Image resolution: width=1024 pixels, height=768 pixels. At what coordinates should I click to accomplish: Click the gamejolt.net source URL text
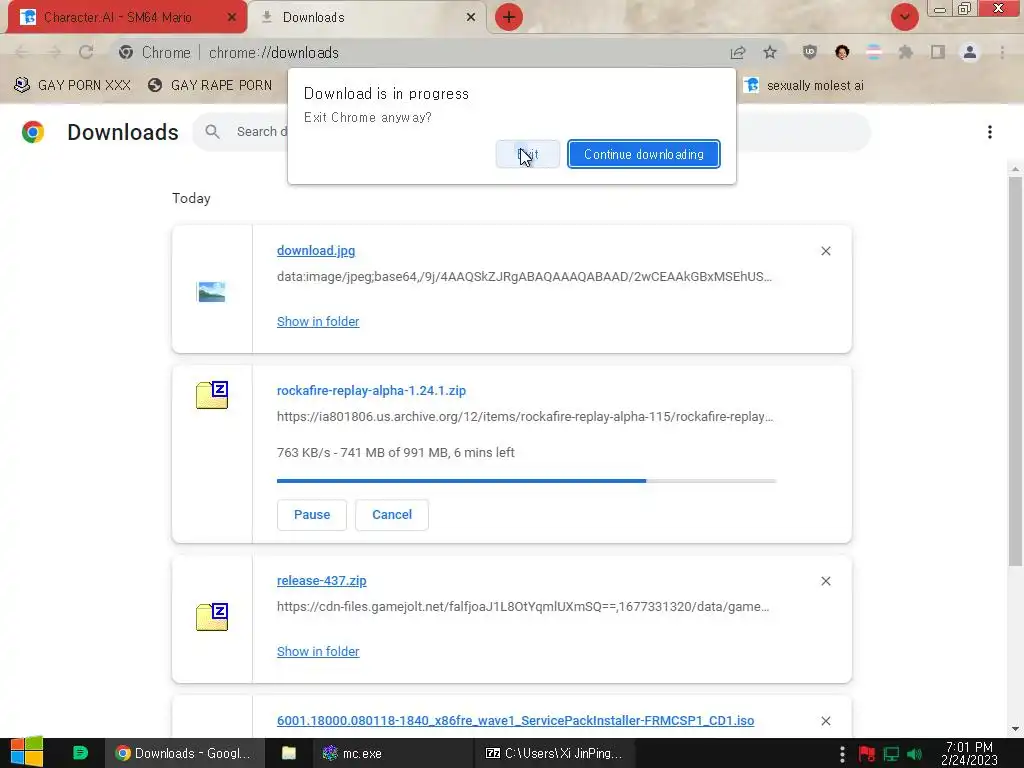(523, 607)
